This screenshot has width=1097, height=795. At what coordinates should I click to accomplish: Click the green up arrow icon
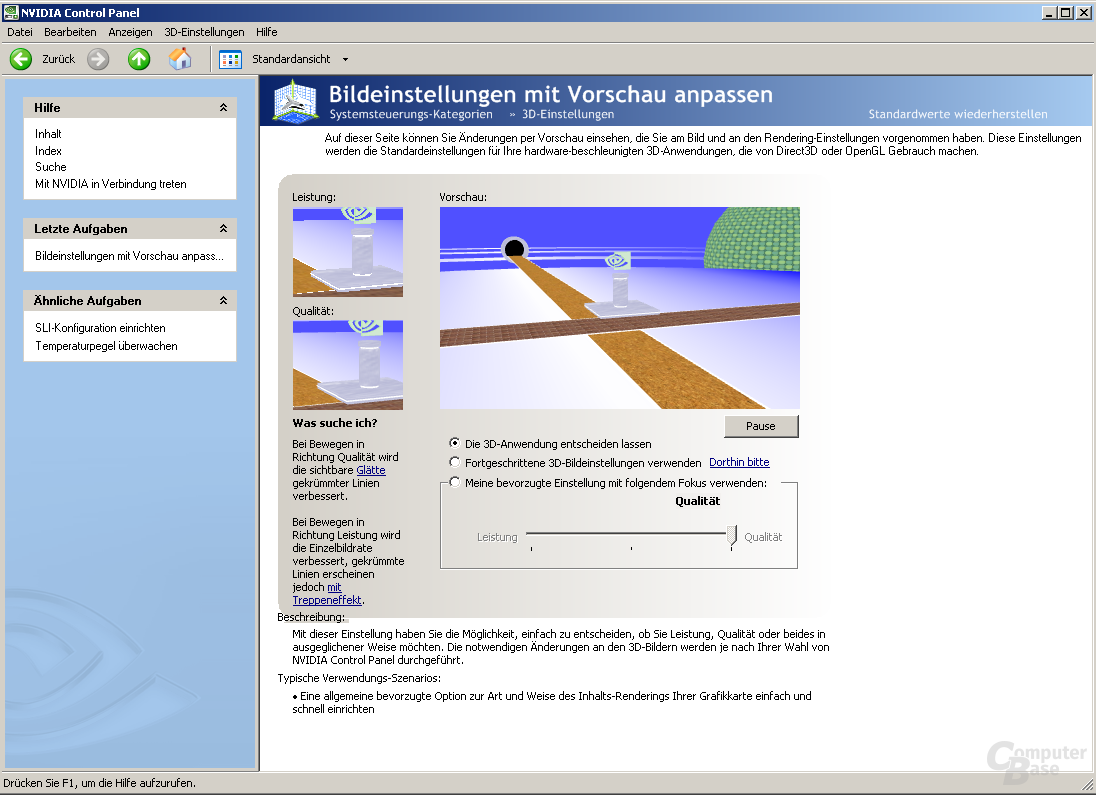(139, 59)
